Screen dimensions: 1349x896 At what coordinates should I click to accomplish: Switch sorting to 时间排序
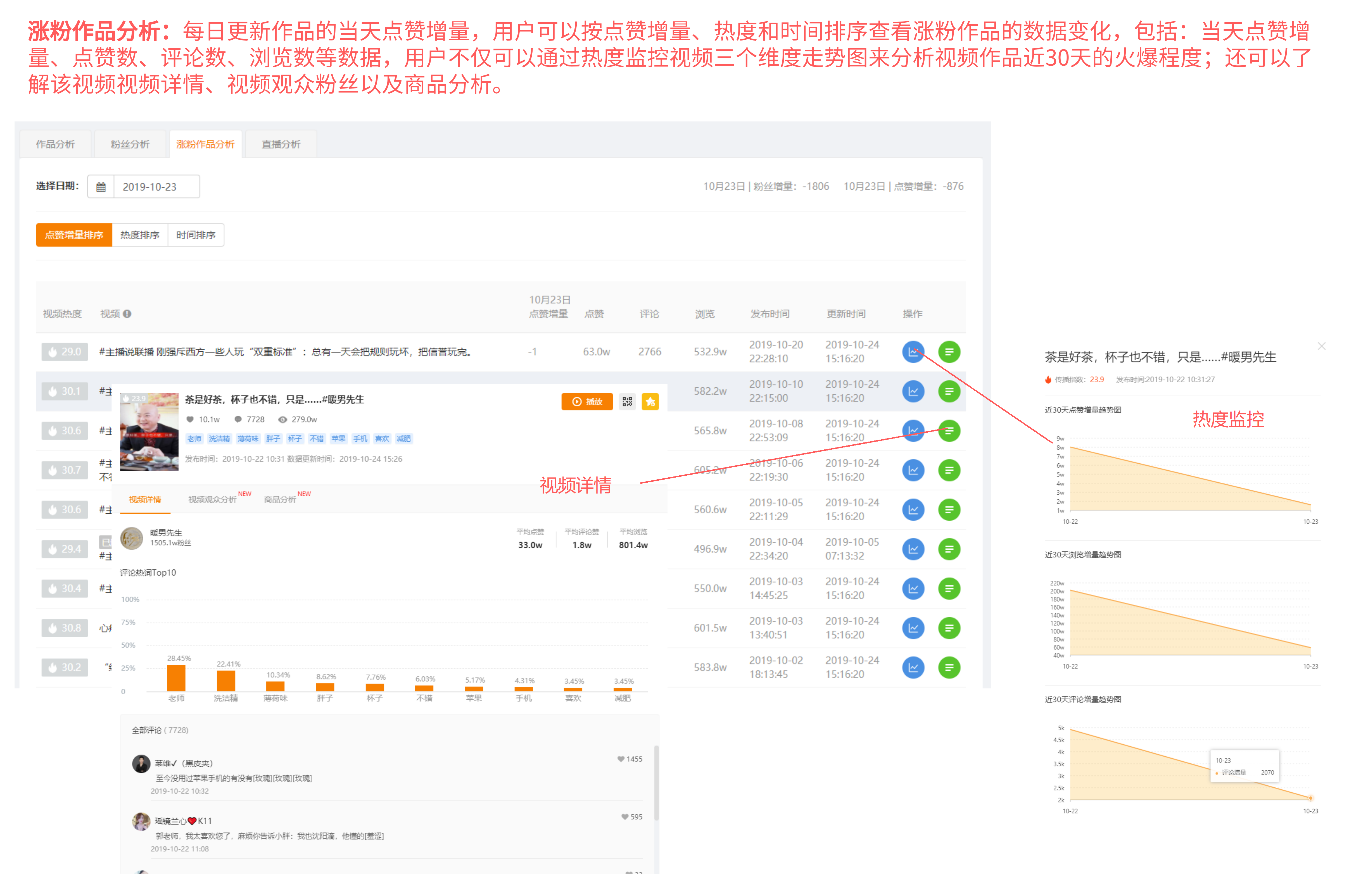point(196,235)
